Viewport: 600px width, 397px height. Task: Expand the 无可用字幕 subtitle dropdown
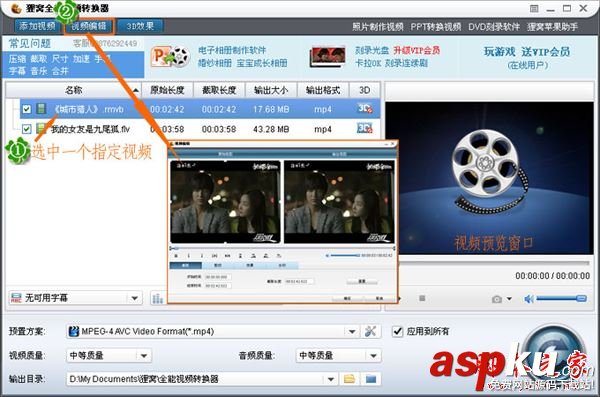(x=134, y=298)
